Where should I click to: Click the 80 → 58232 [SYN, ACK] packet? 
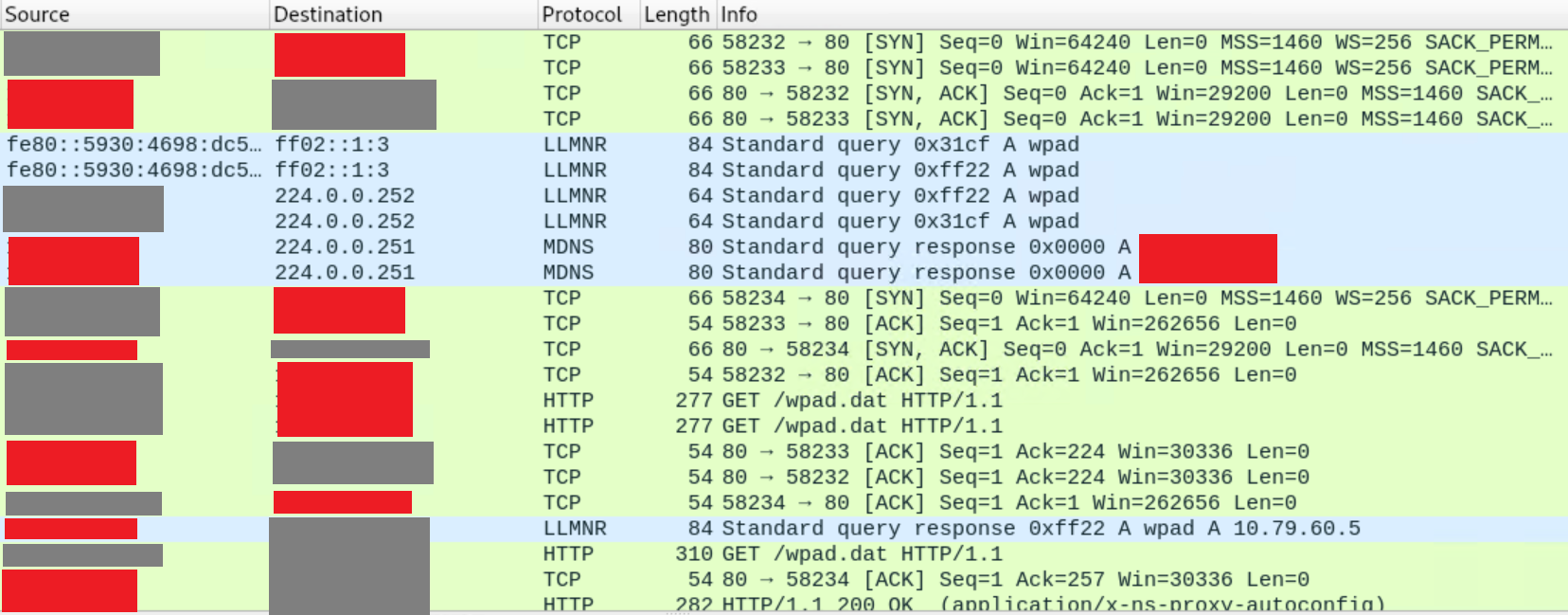click(x=947, y=94)
